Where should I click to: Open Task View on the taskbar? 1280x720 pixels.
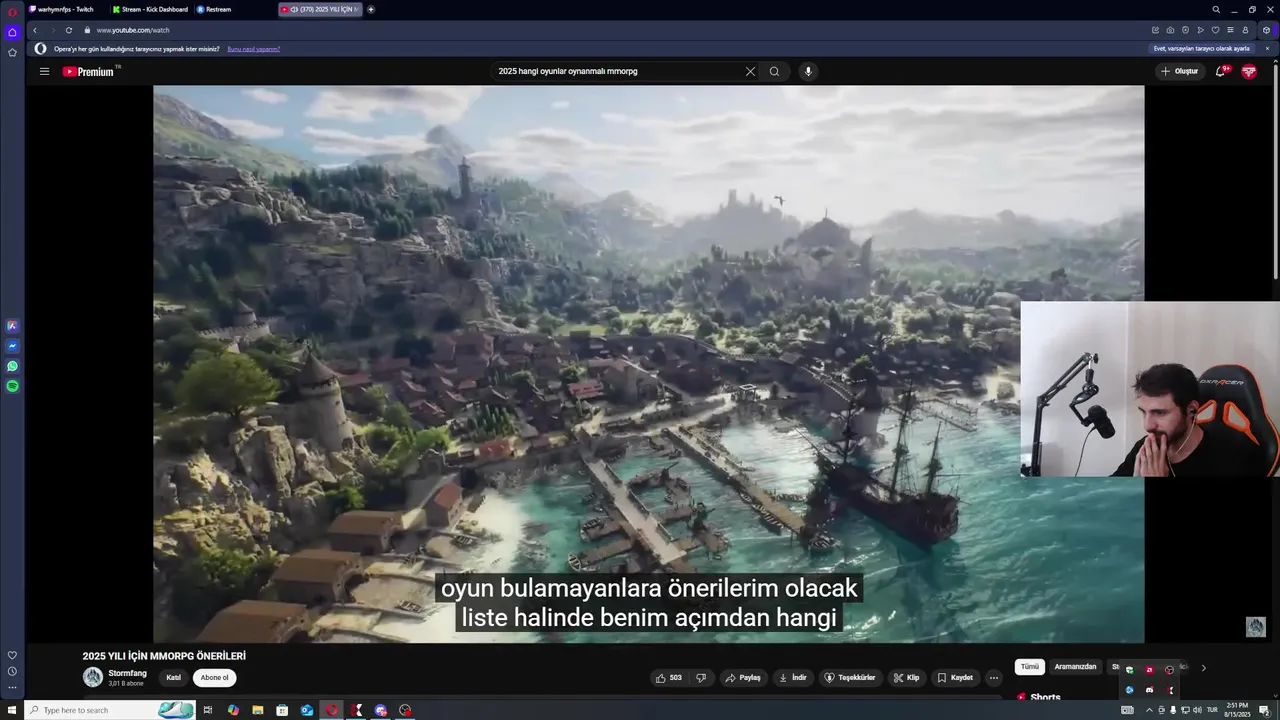[208, 710]
